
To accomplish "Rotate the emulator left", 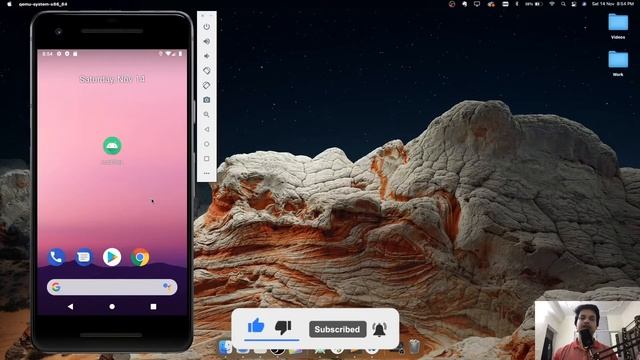I will tap(207, 71).
